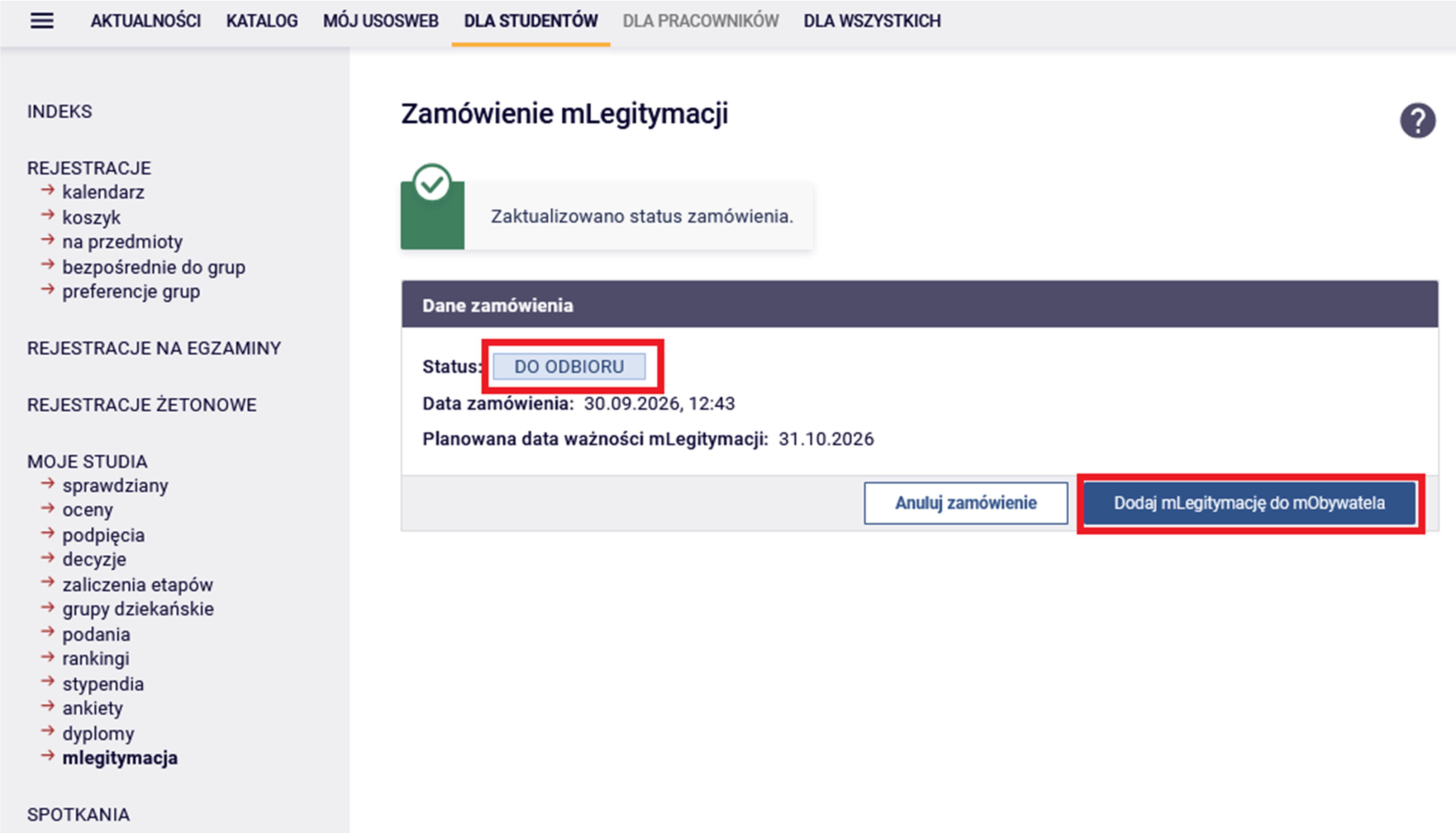The width and height of the screenshot is (1456, 833).
Task: Open preferencje grup link
Action: [131, 292]
